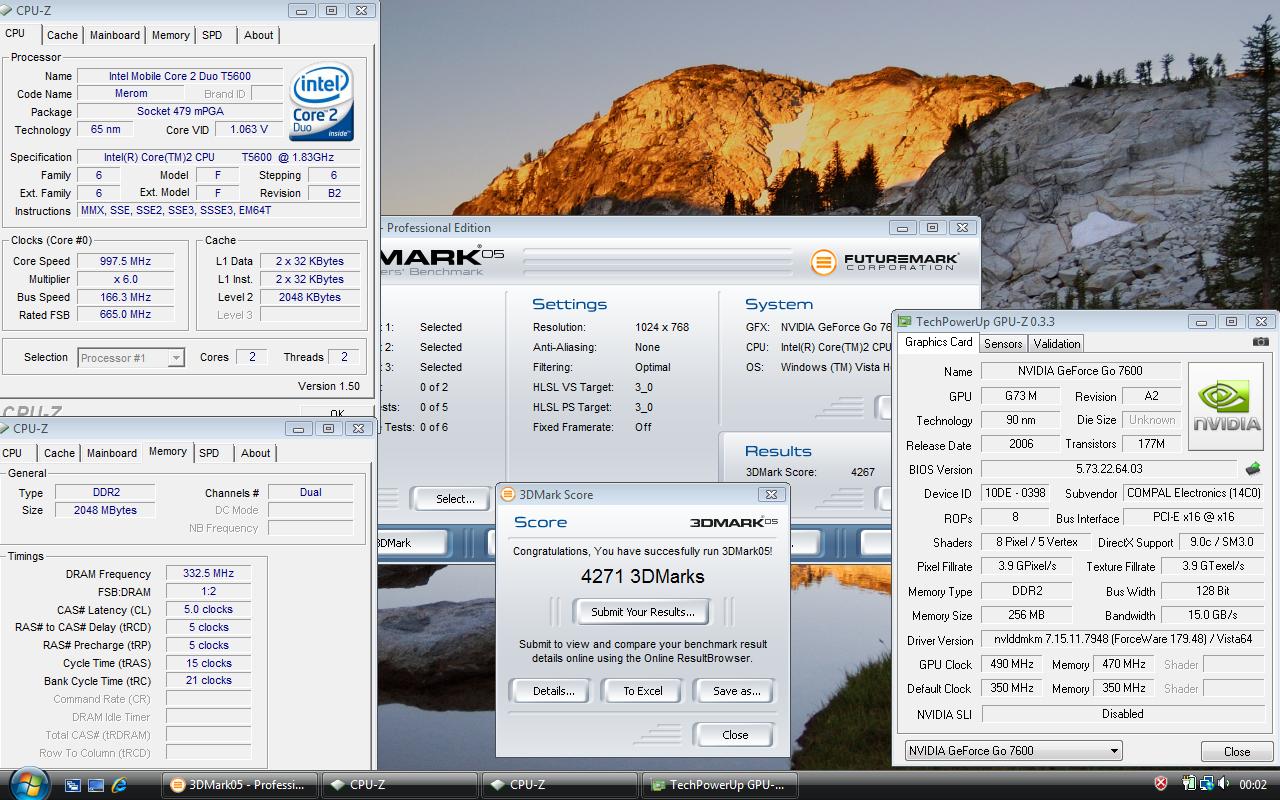
Task: Click the DRAM Frequency 332.5 MHz value
Action: click(208, 574)
